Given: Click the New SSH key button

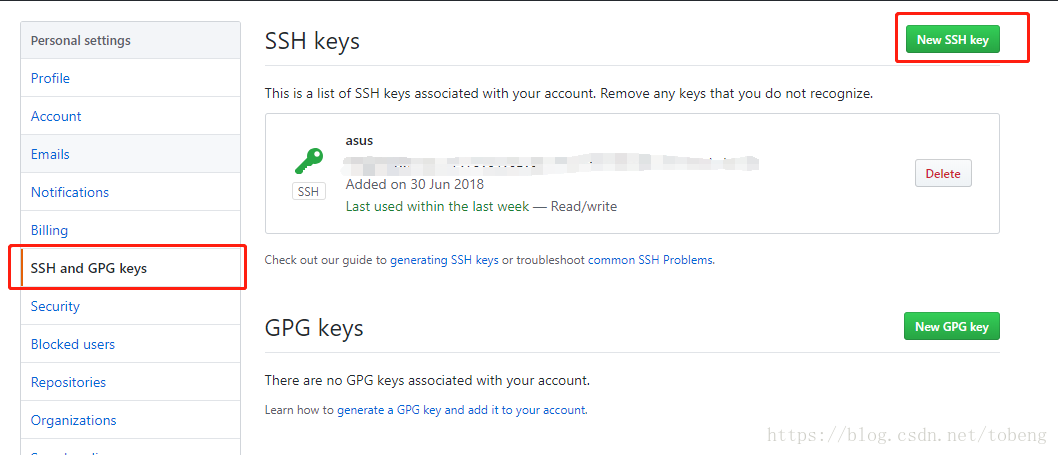Looking at the screenshot, I should 952,40.
